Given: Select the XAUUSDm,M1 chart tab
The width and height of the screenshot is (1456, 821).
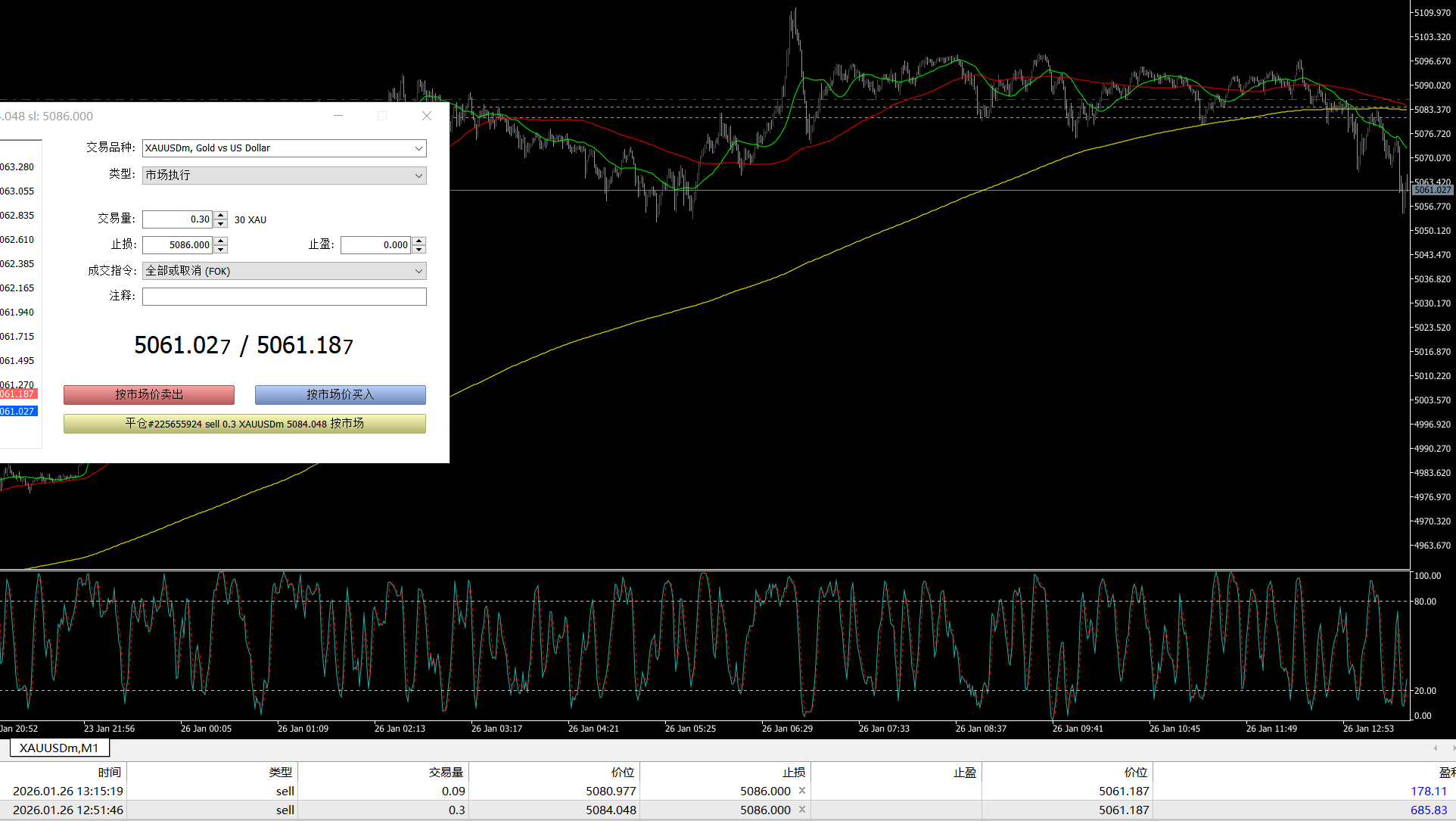Looking at the screenshot, I should [x=59, y=748].
